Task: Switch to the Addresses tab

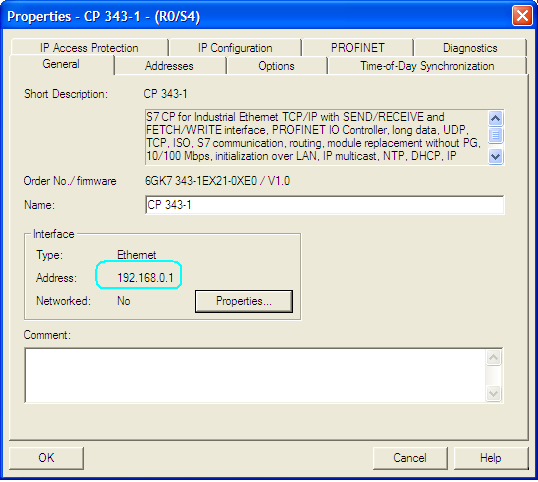Action: [x=169, y=66]
